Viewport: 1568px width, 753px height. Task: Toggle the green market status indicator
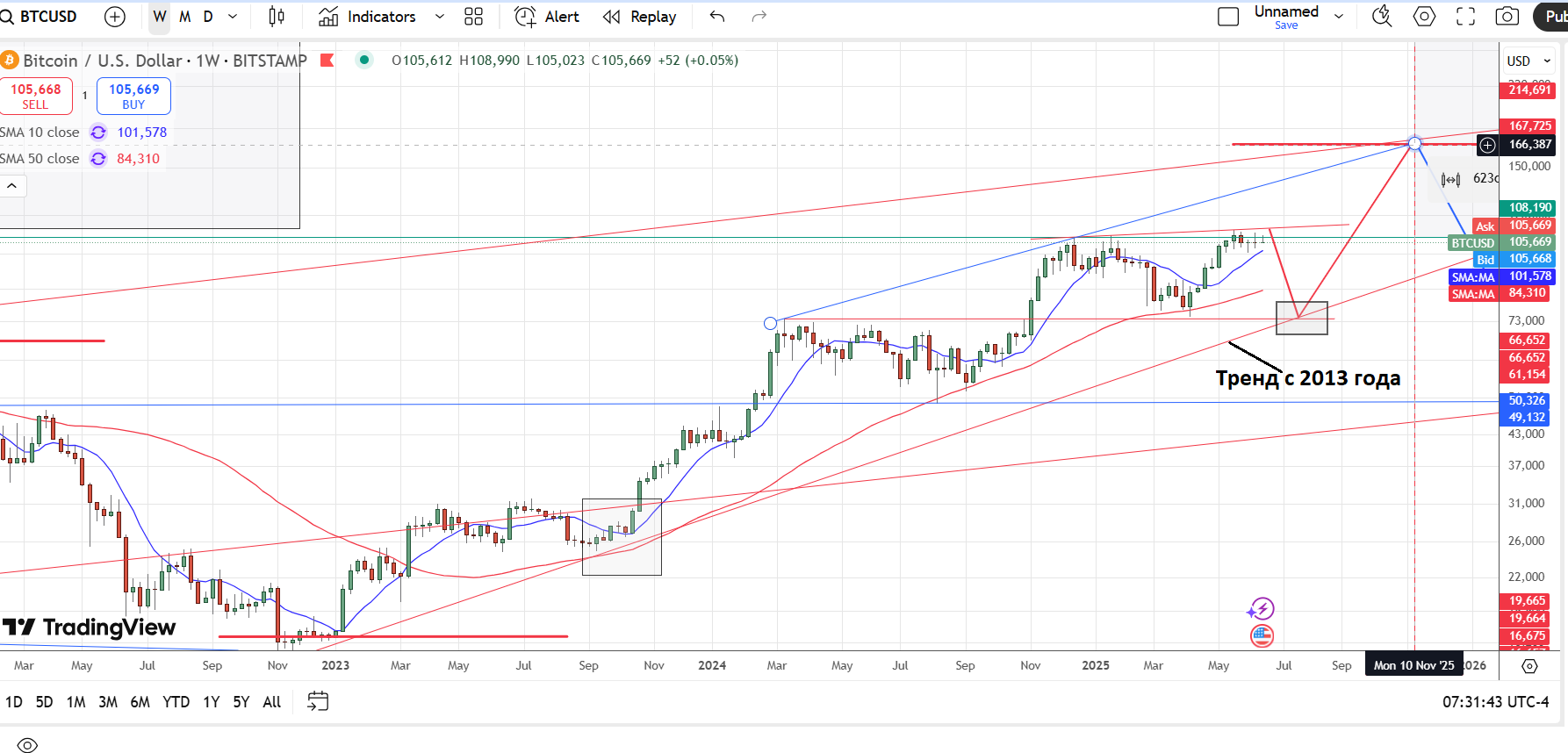pyautogui.click(x=363, y=60)
